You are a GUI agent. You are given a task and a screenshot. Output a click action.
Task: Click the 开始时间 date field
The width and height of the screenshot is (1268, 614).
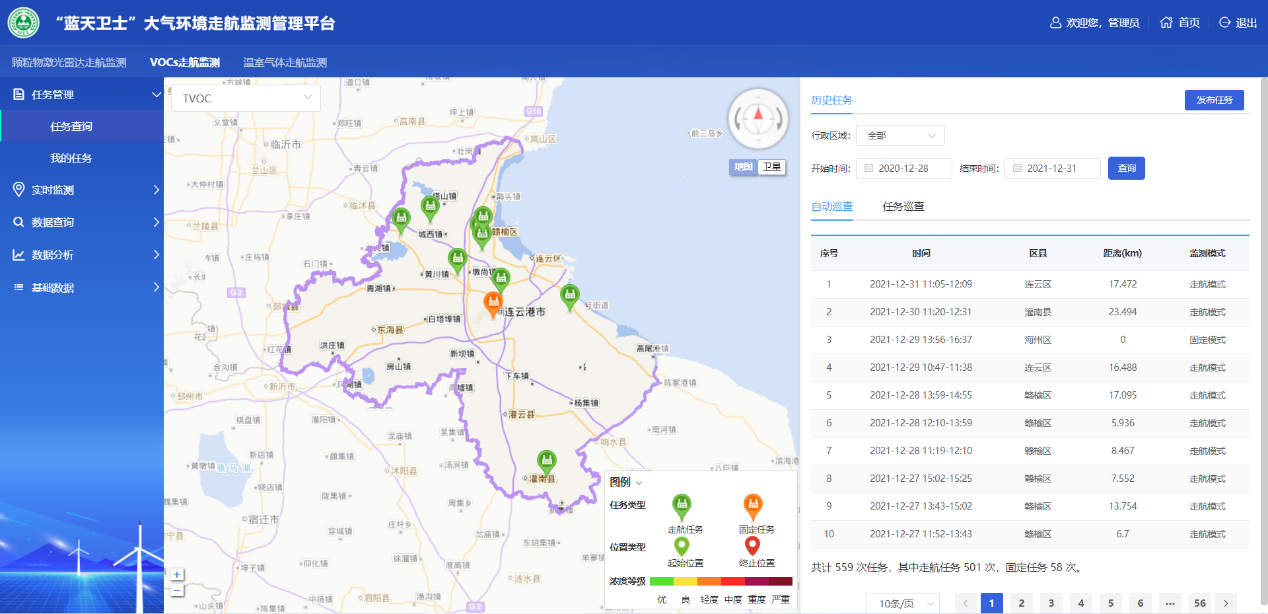pos(904,168)
